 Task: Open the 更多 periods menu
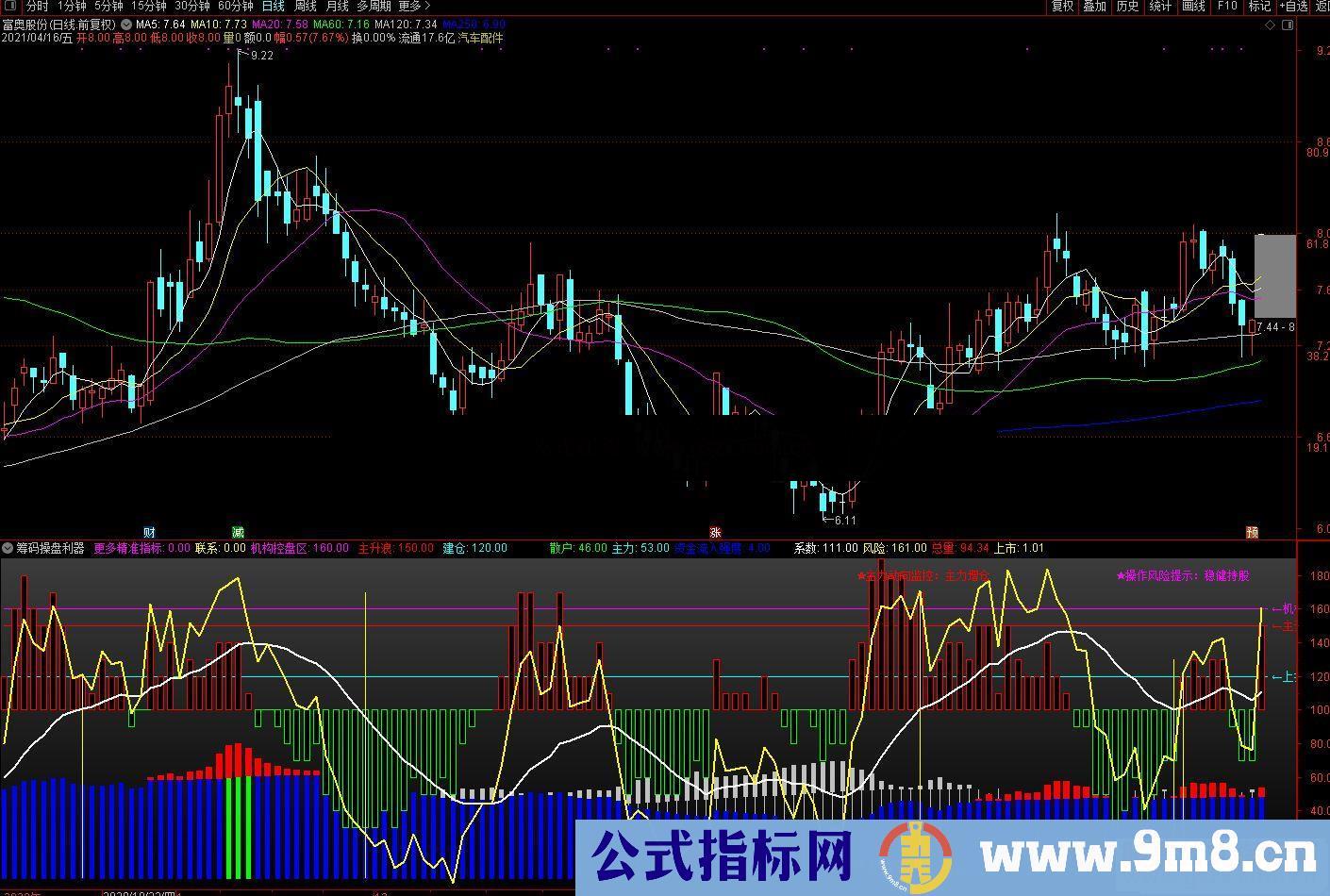pyautogui.click(x=414, y=7)
